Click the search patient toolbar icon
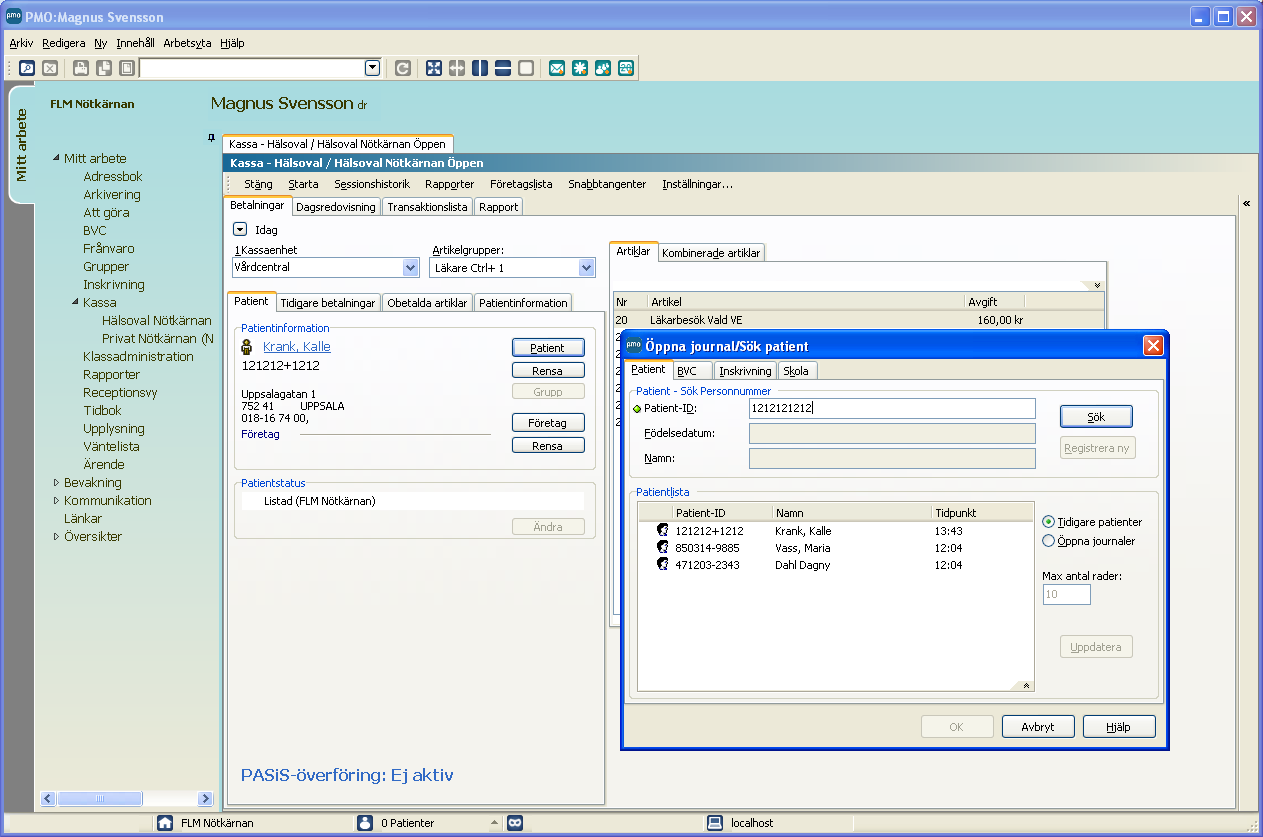 pos(27,68)
